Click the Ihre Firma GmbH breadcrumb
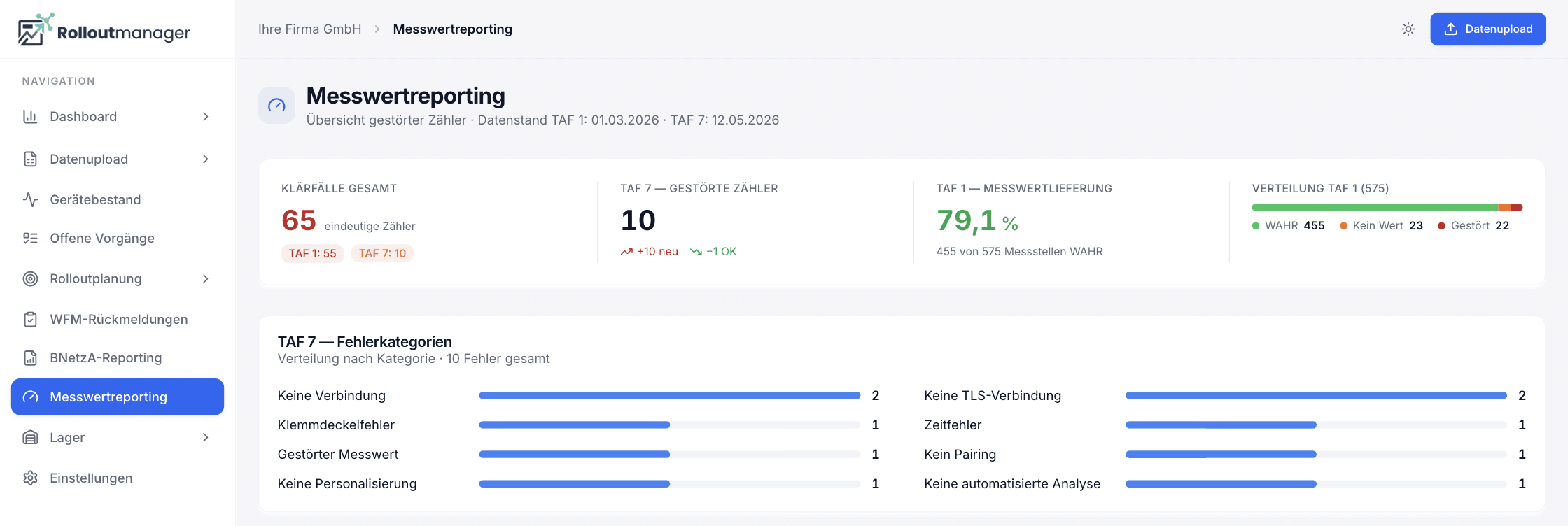The width and height of the screenshot is (1568, 526). click(x=309, y=29)
